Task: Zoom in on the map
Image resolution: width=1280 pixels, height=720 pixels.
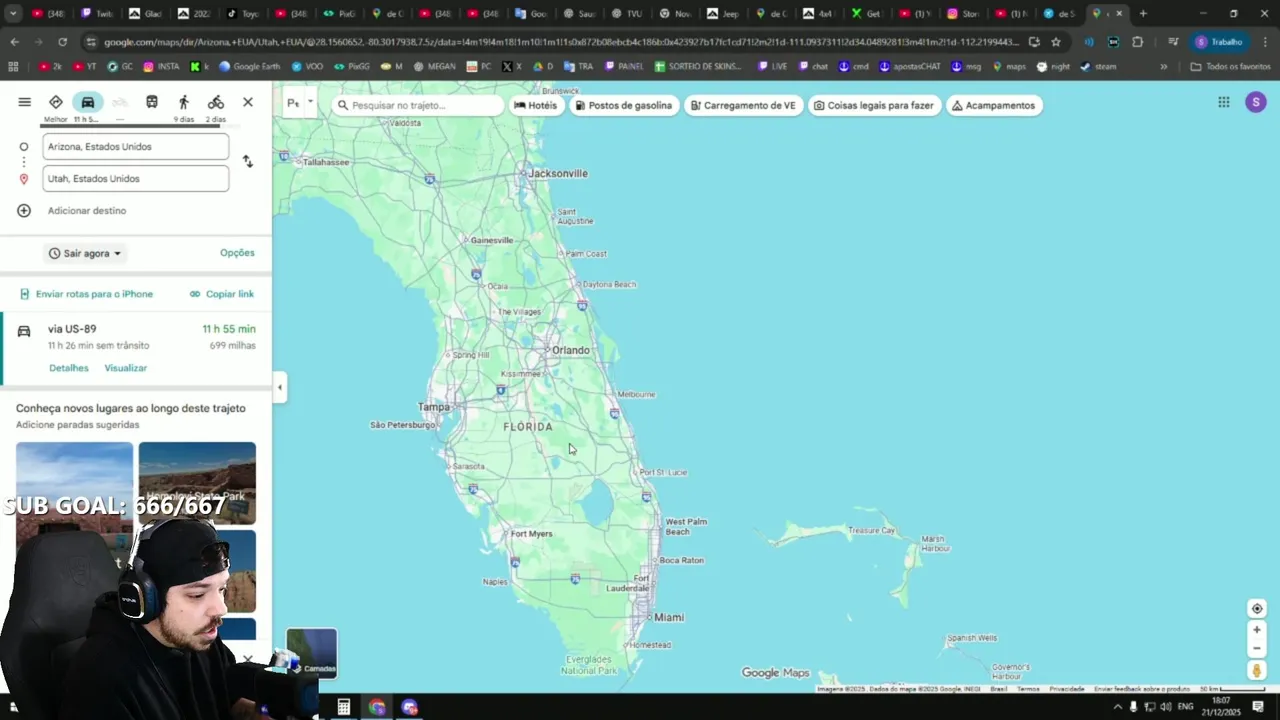Action: click(1257, 630)
